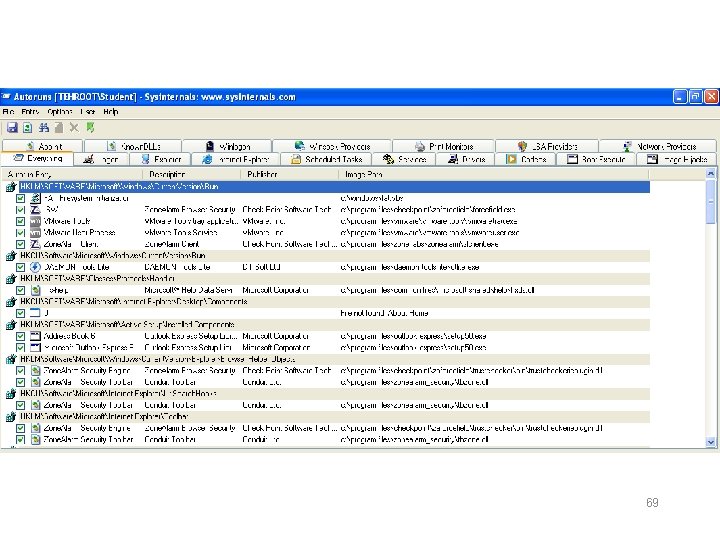
Task: Click the Address Book 6 entry icon
Action: click(x=35, y=336)
